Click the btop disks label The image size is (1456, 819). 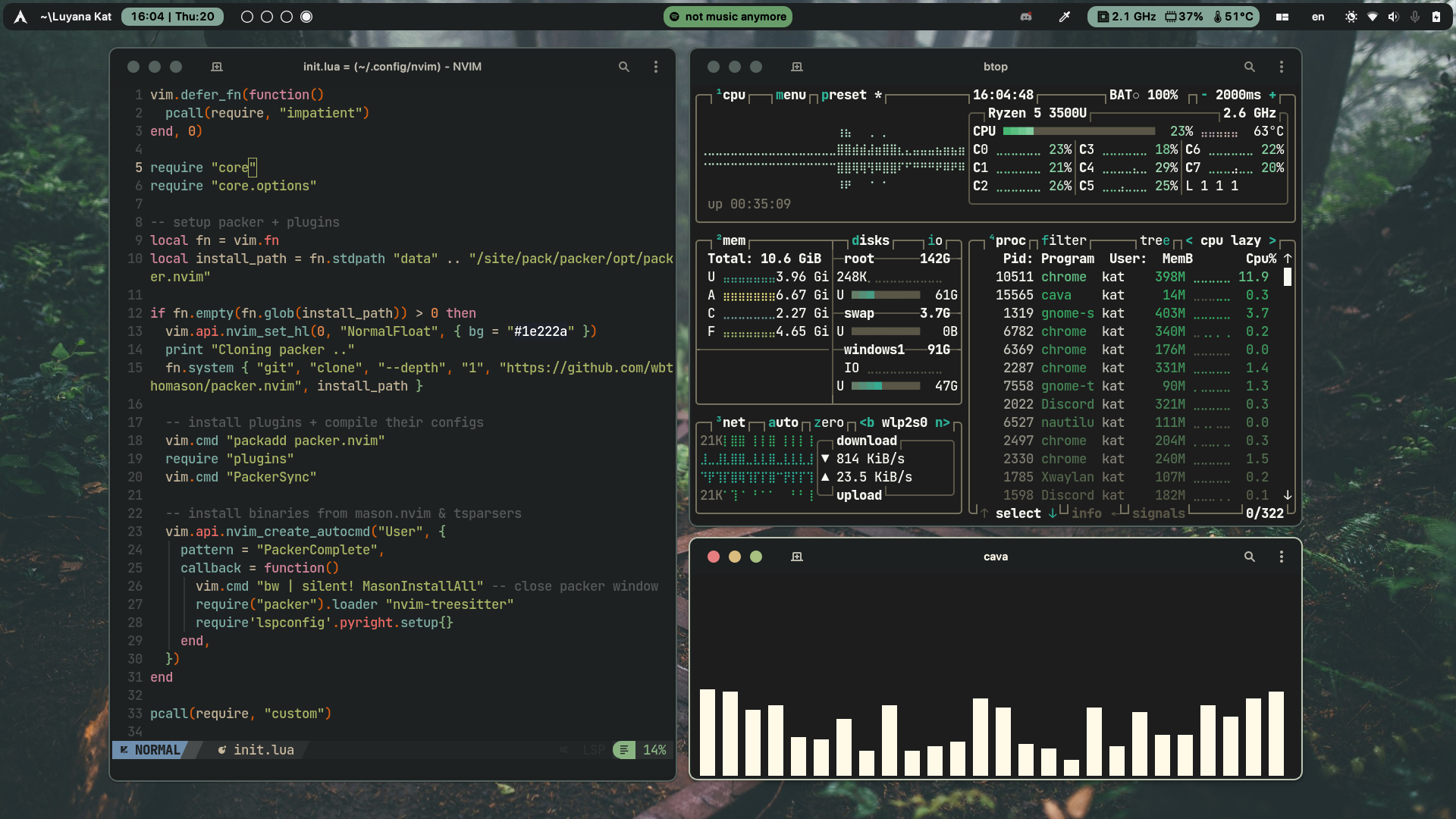[x=871, y=240]
